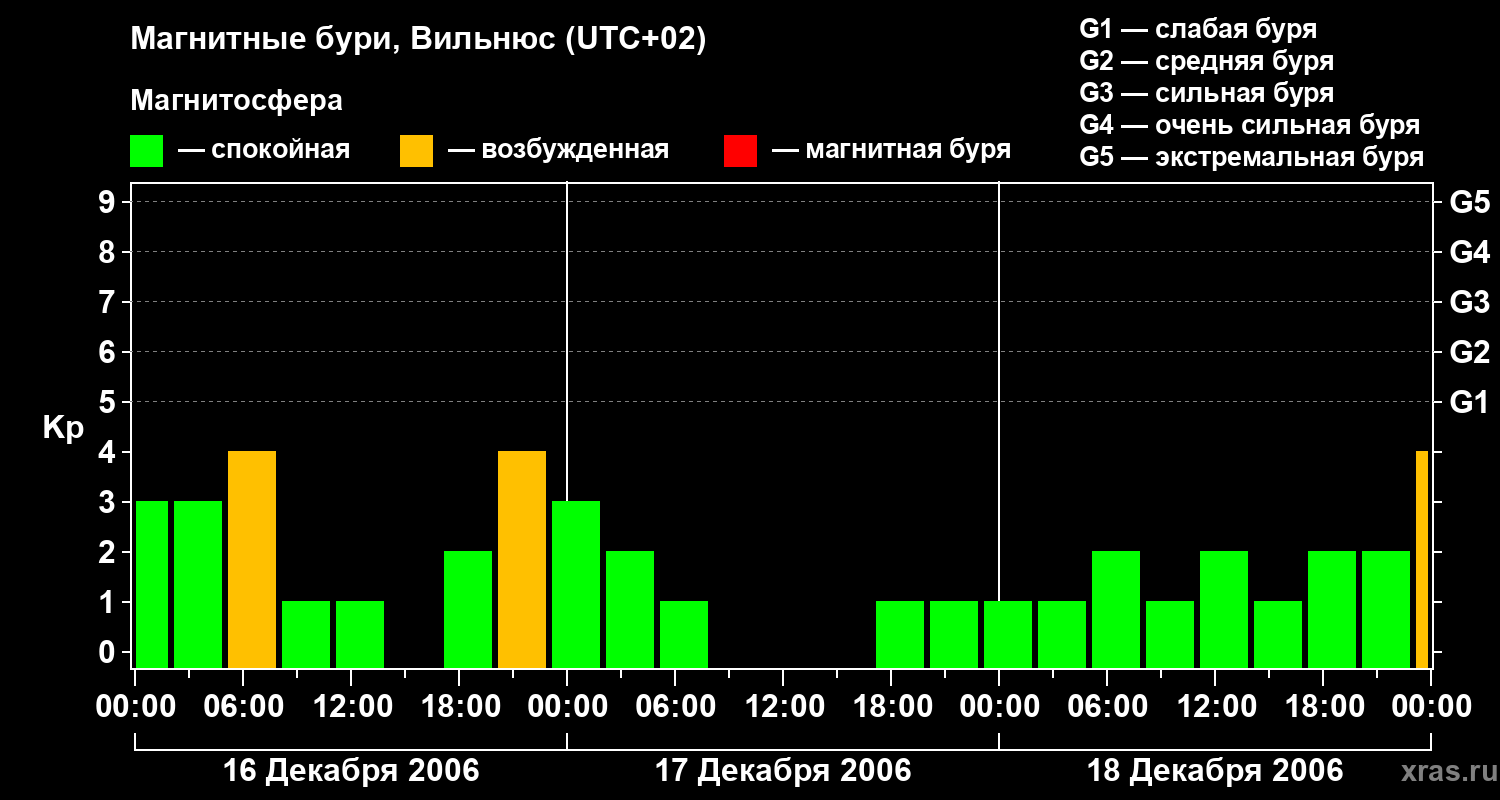Click the 'G4' label on the right axis

pyautogui.click(x=1470, y=252)
